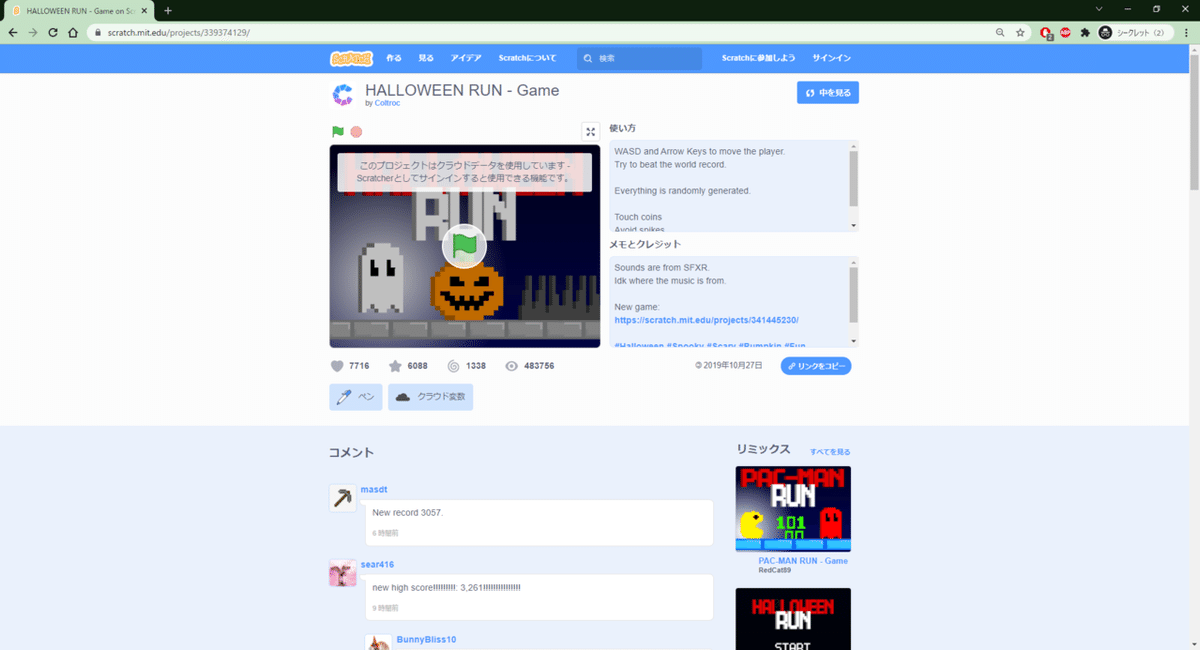Open the HALLOWEEN RUN START remix thumbnail

[793, 619]
